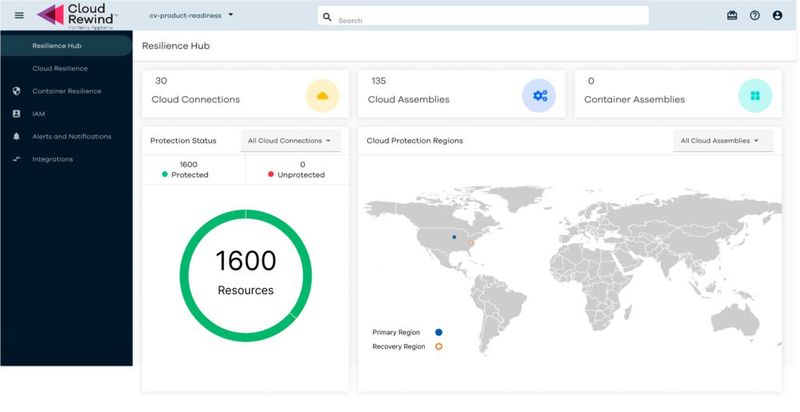Open the hamburger menu icon
The width and height of the screenshot is (800, 412).
(18, 15)
